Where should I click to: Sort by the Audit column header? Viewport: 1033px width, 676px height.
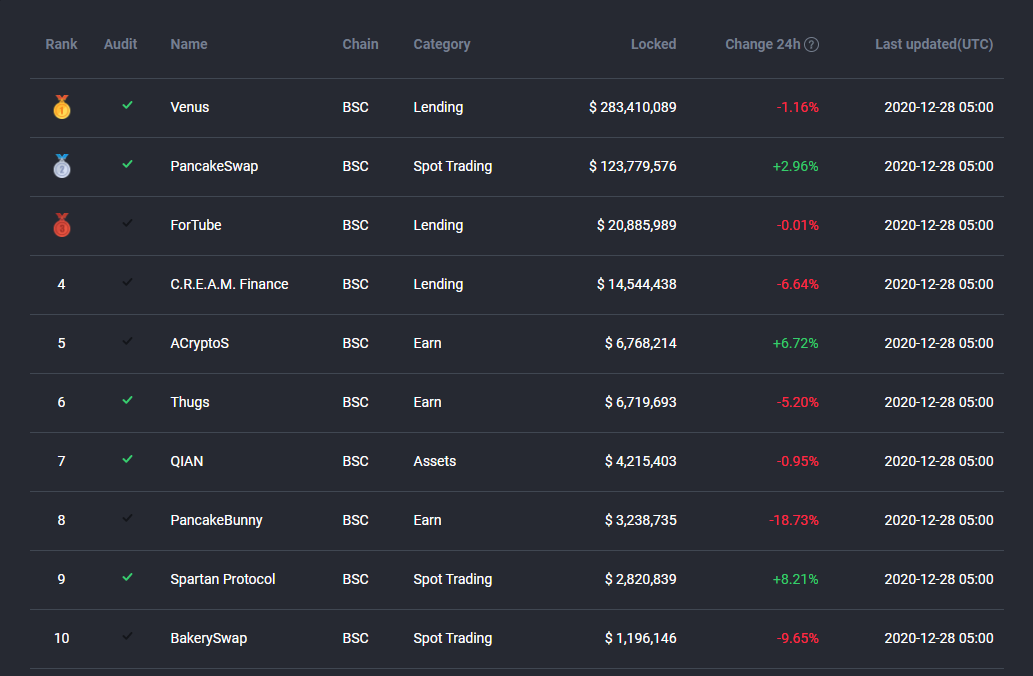tap(121, 44)
